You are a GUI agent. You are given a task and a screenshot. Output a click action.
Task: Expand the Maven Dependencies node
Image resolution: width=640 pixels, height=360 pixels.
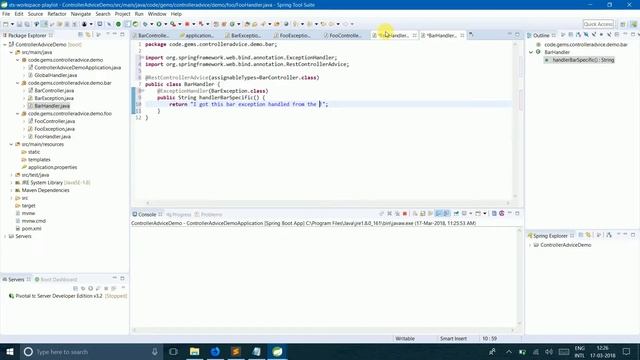[11, 190]
